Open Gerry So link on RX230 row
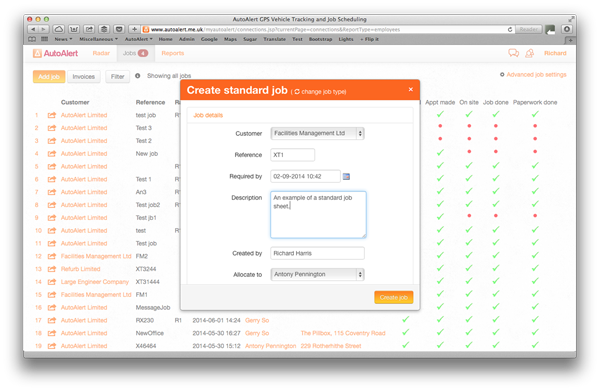 tap(257, 320)
